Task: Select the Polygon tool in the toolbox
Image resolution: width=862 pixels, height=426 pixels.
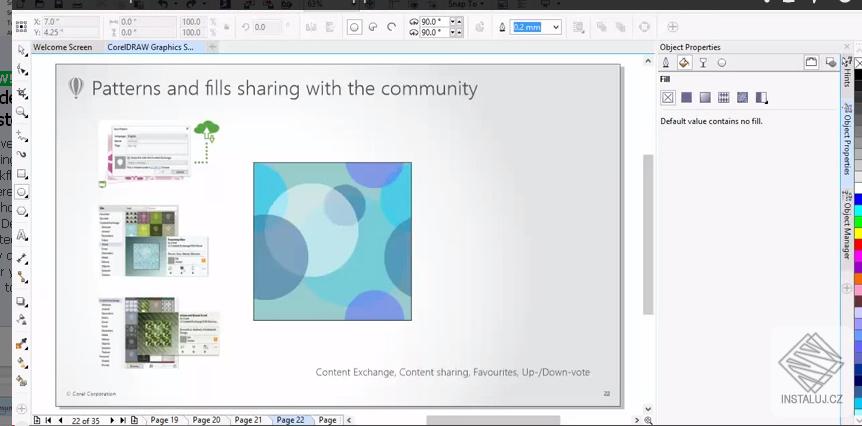Action: click(x=21, y=211)
